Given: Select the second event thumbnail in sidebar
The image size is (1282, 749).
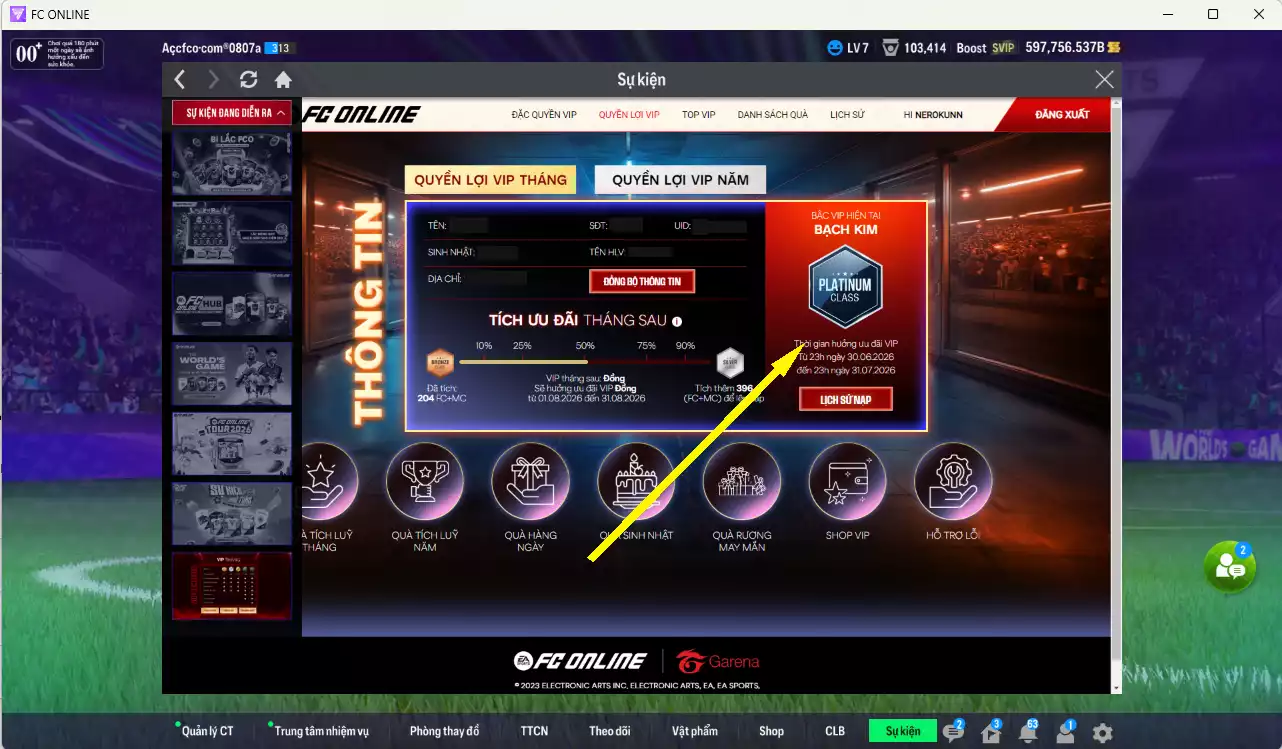Looking at the screenshot, I should [232, 234].
